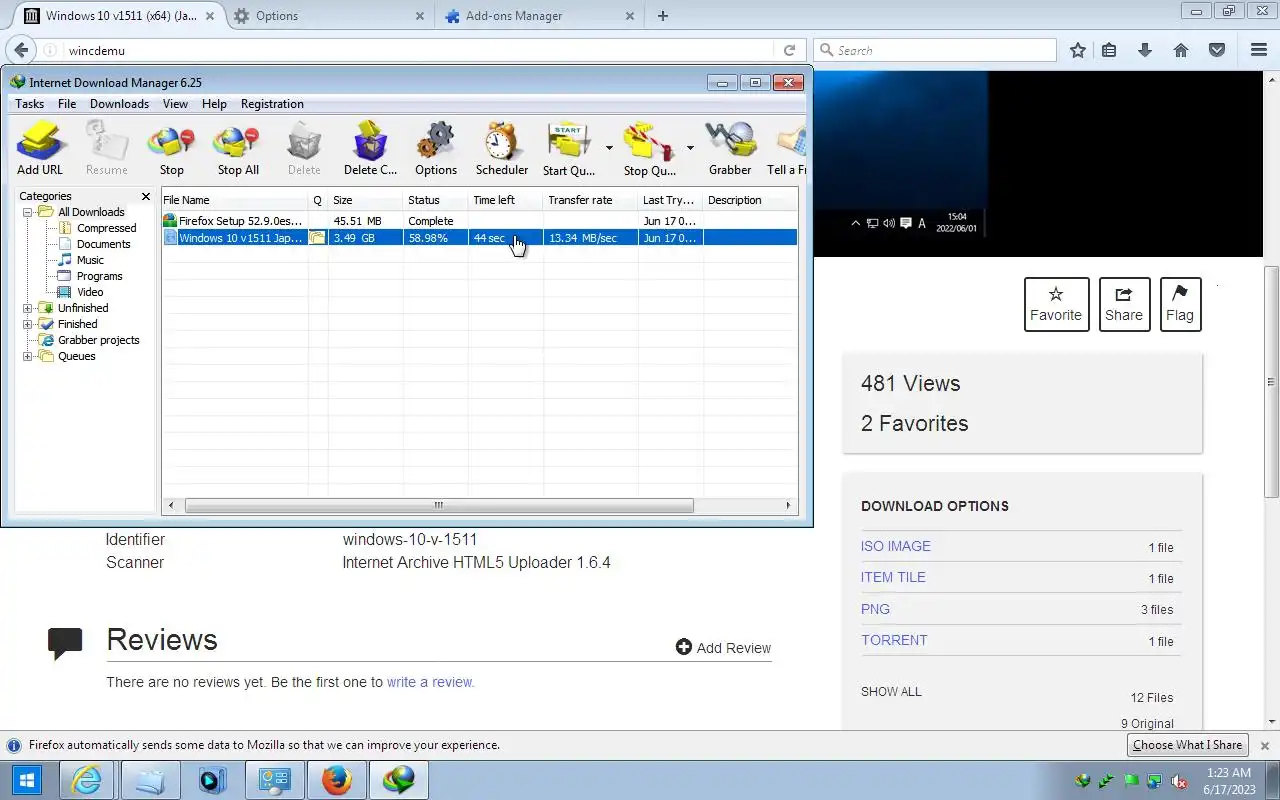Open the Grabber tool icon
The width and height of the screenshot is (1280, 800).
click(x=730, y=148)
